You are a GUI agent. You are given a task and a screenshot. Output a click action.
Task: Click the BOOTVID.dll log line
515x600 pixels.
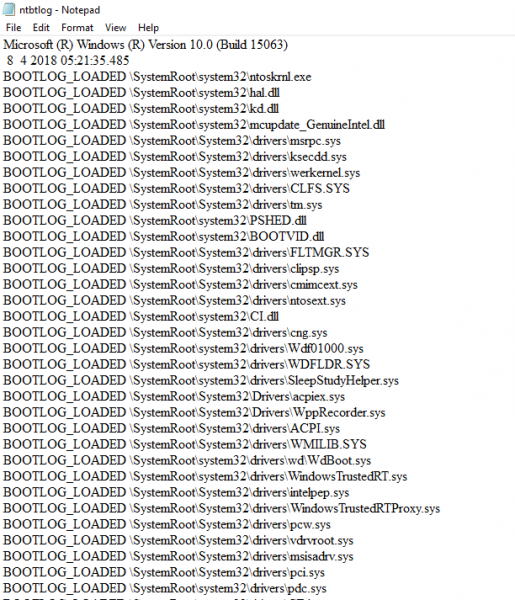click(x=164, y=236)
